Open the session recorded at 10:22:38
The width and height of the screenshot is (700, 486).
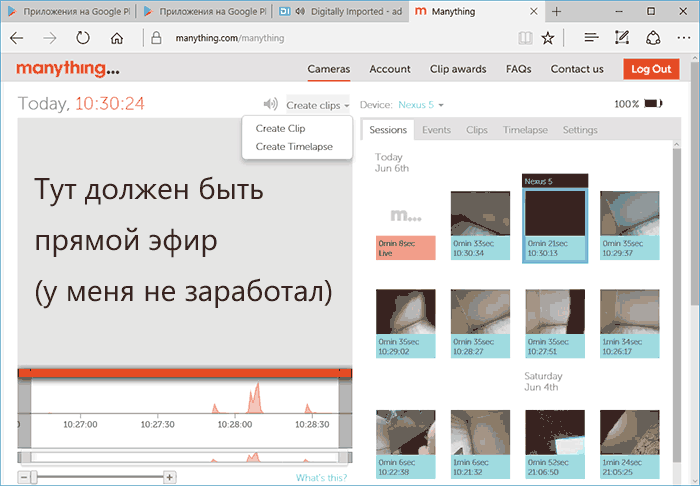click(x=405, y=444)
